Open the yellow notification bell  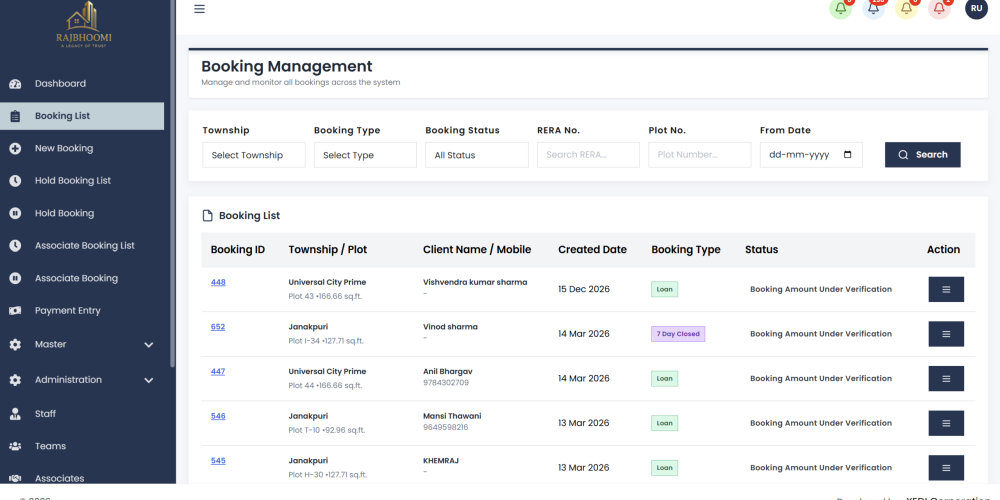[907, 9]
